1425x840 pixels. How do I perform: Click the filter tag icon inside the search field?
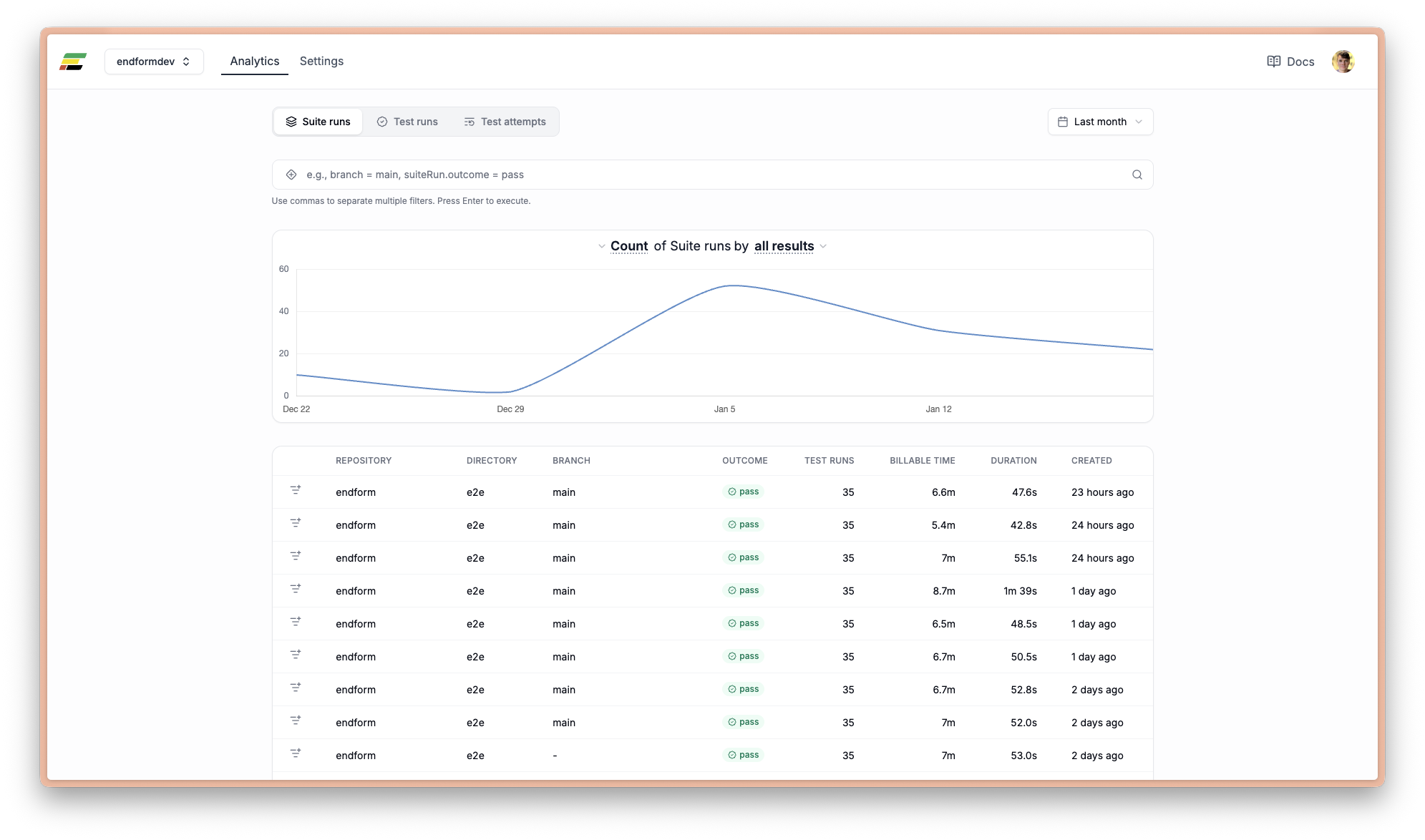click(291, 174)
